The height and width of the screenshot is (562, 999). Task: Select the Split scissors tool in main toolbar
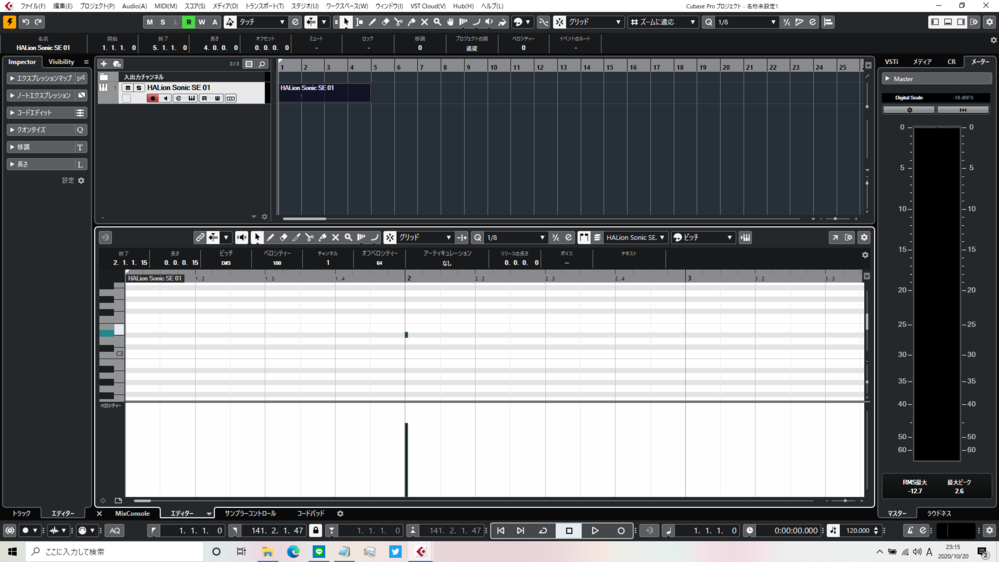click(398, 22)
